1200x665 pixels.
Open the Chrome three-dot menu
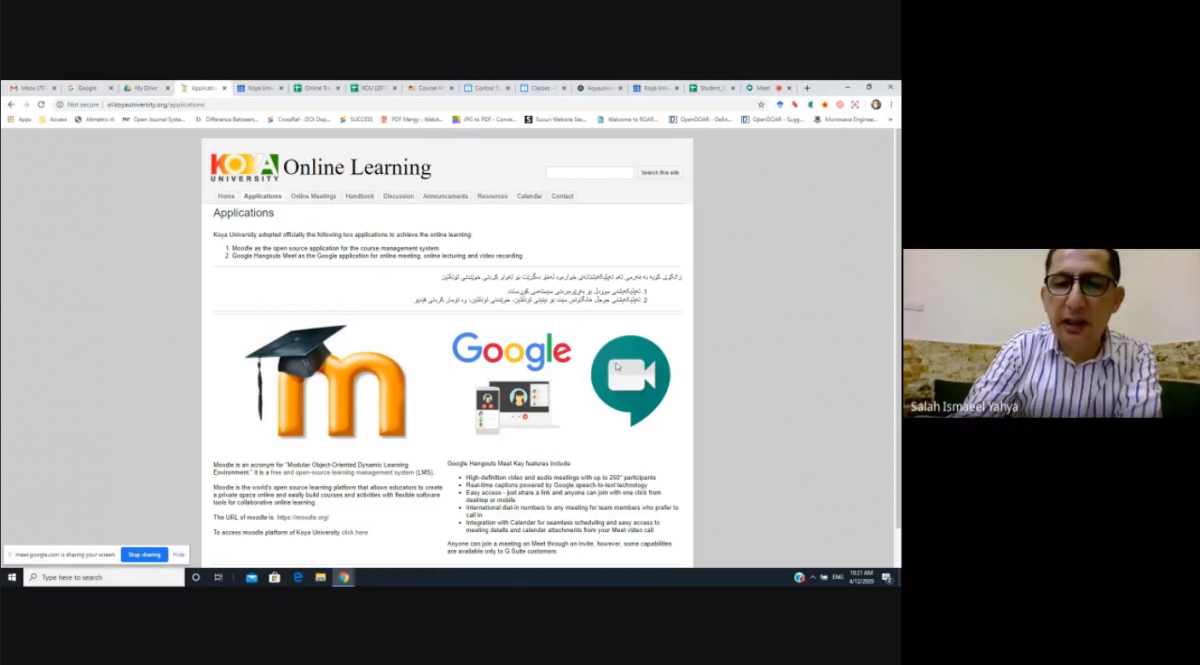point(891,104)
